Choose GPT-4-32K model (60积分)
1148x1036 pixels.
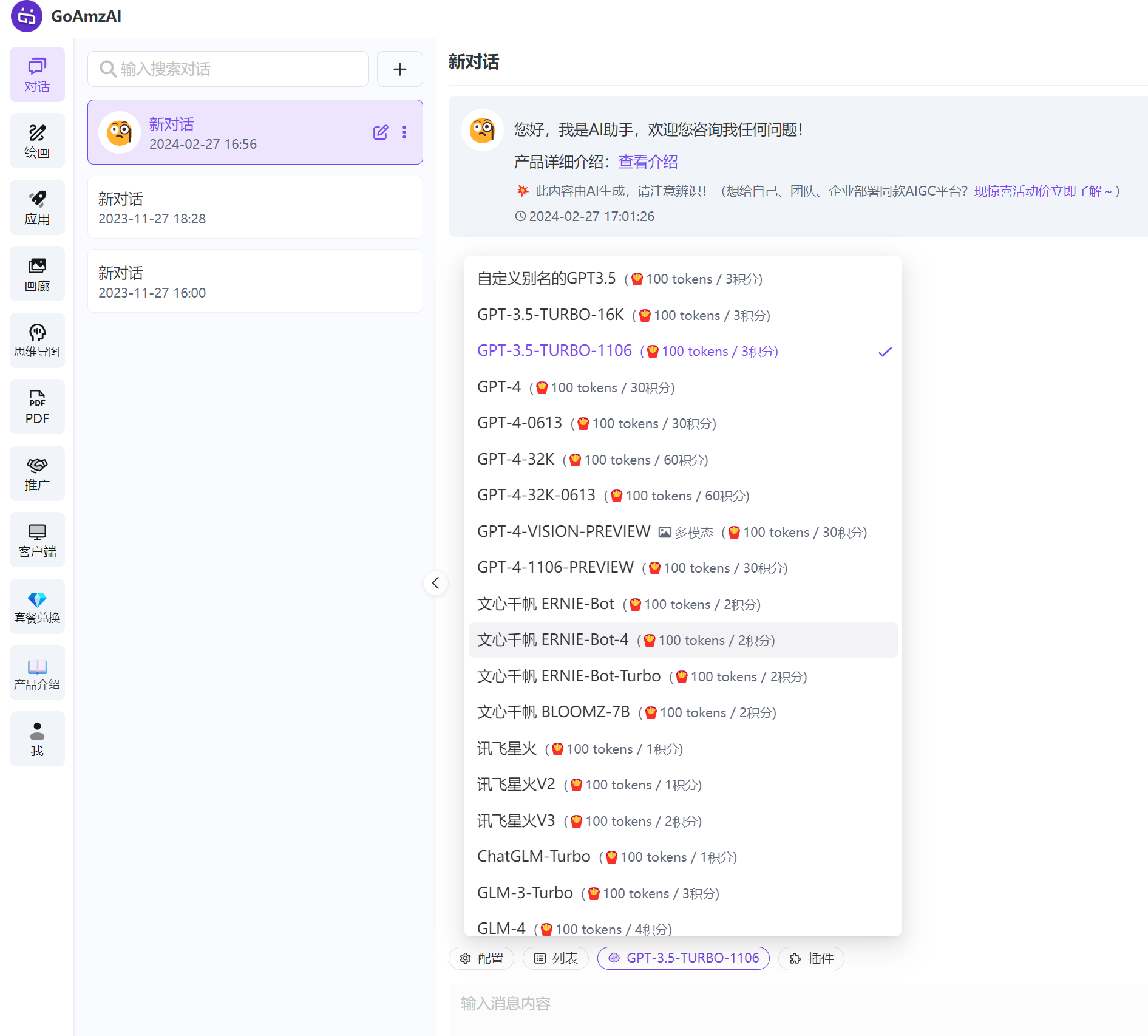pyautogui.click(x=683, y=460)
